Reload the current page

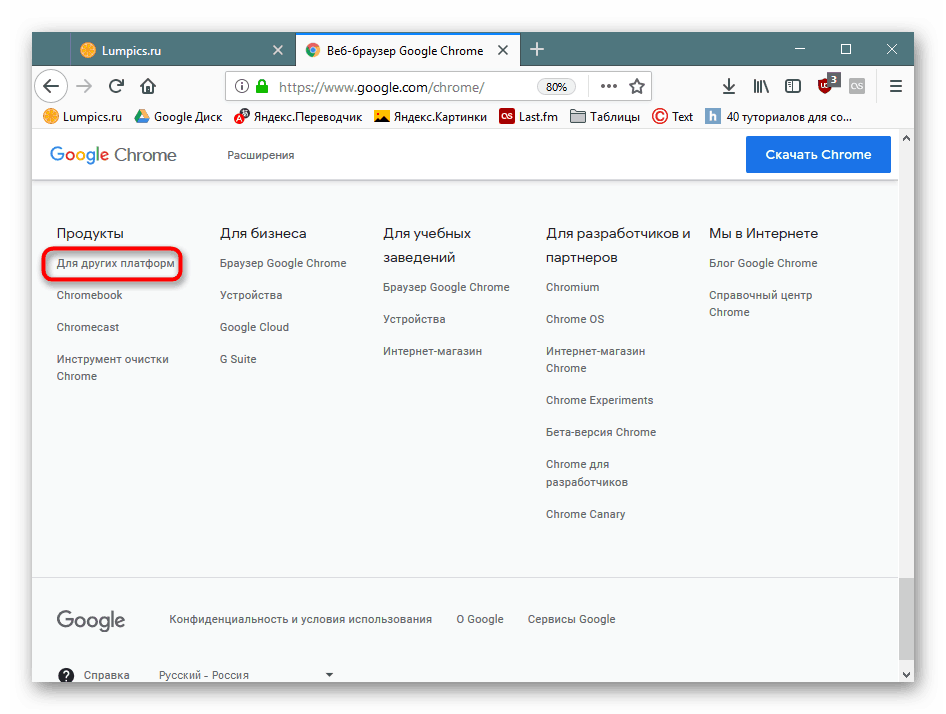116,86
